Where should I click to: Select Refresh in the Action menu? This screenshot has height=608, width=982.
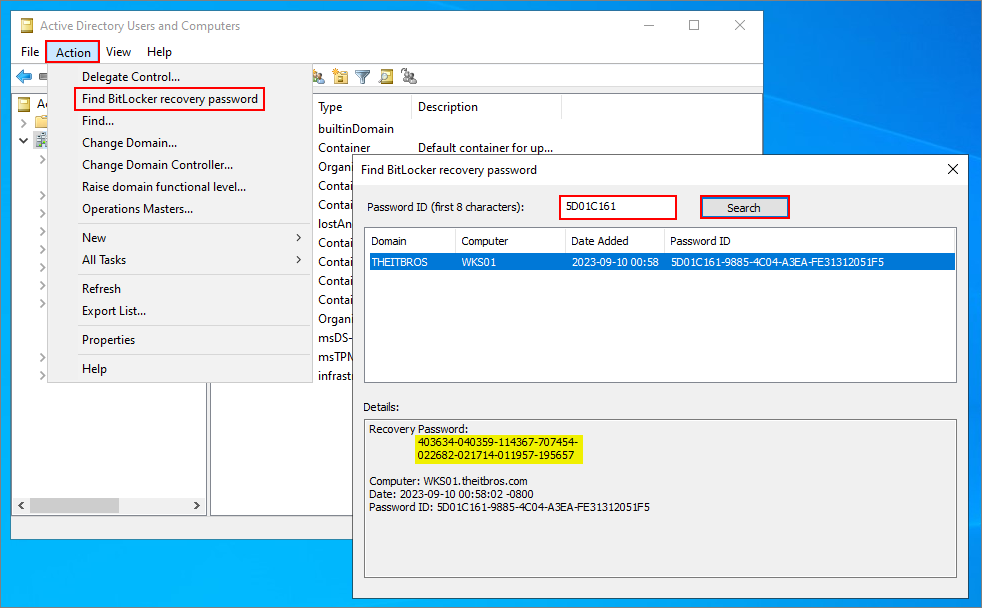[x=101, y=289]
